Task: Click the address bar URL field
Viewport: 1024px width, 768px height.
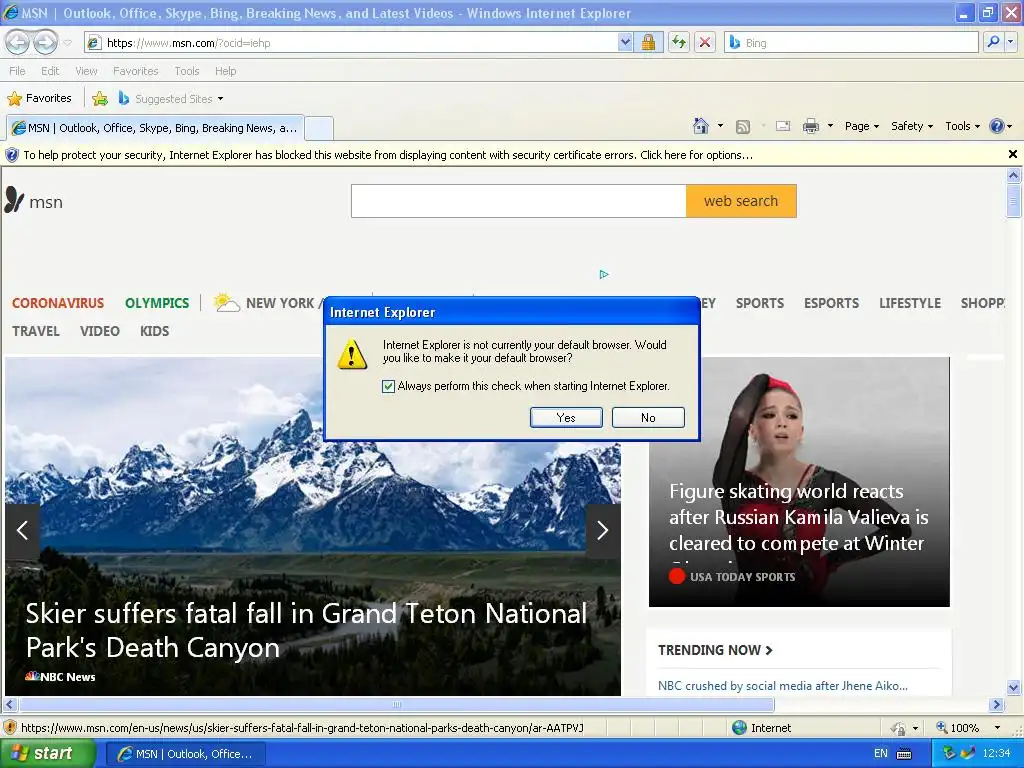Action: click(x=351, y=43)
